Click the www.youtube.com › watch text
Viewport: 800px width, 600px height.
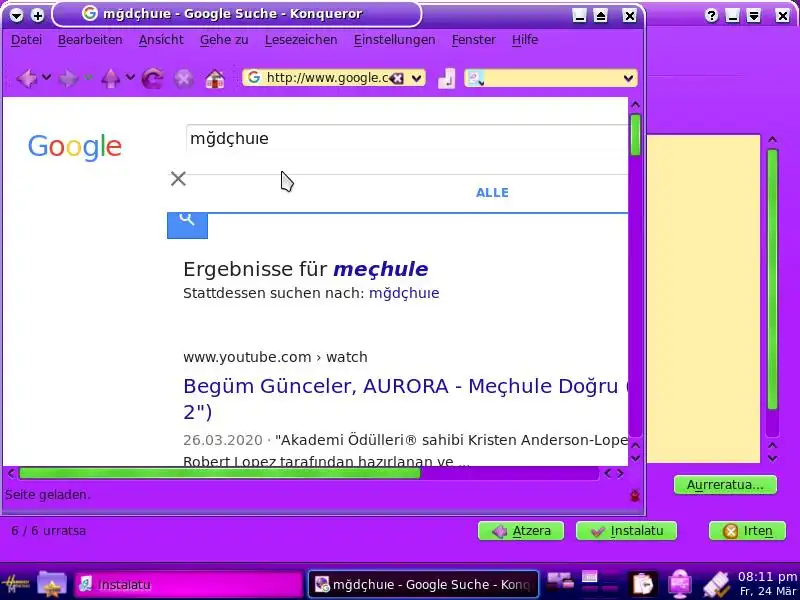275,357
